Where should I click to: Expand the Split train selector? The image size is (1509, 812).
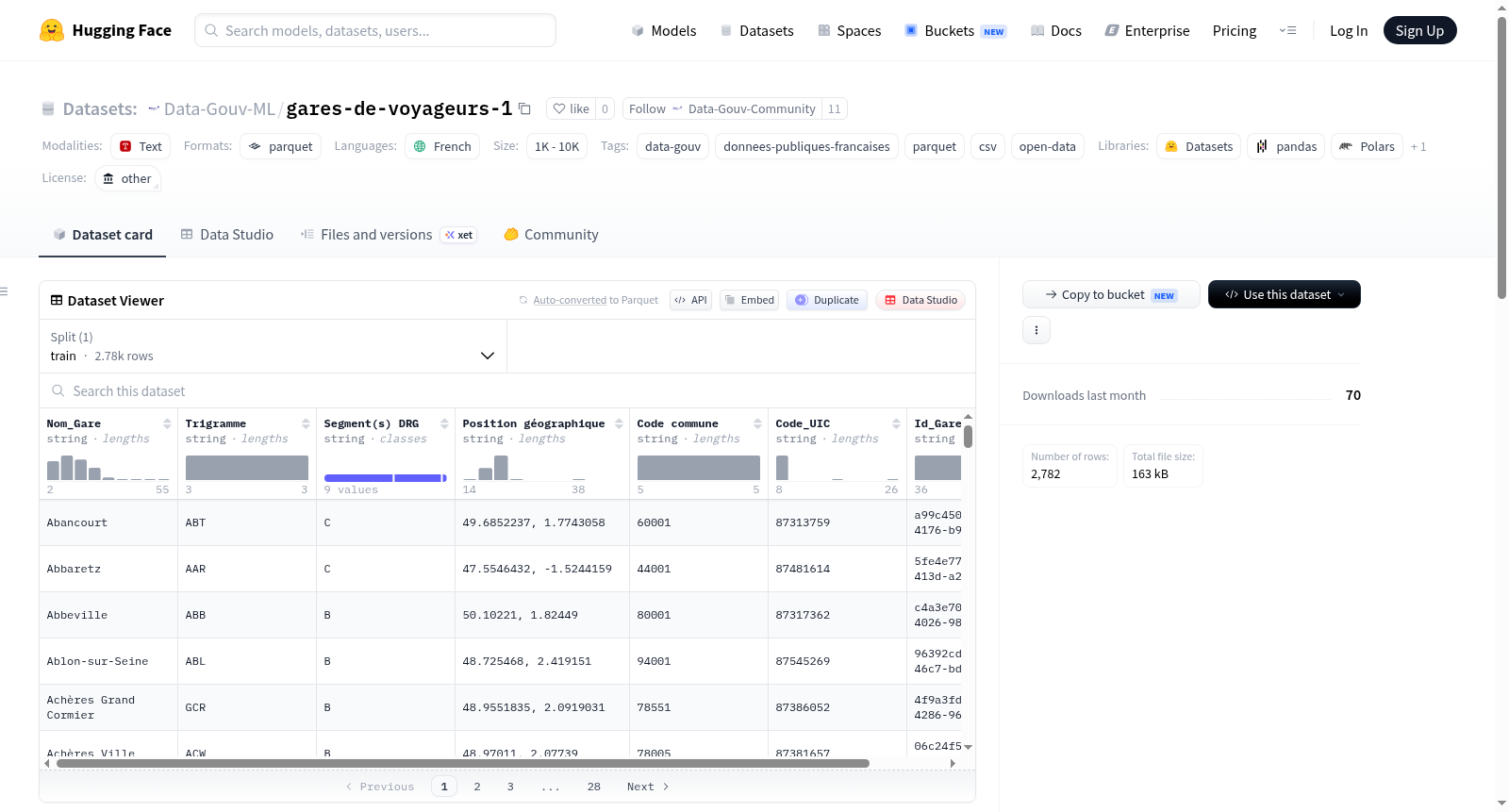[273, 346]
